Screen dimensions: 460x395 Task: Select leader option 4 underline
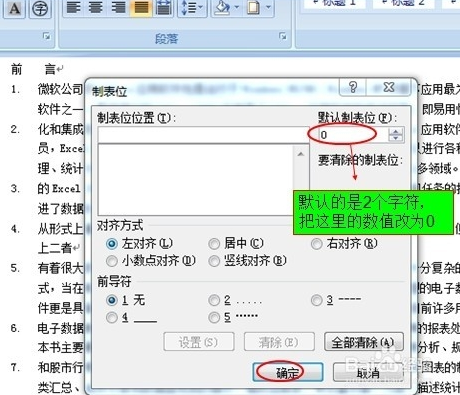(132, 317)
